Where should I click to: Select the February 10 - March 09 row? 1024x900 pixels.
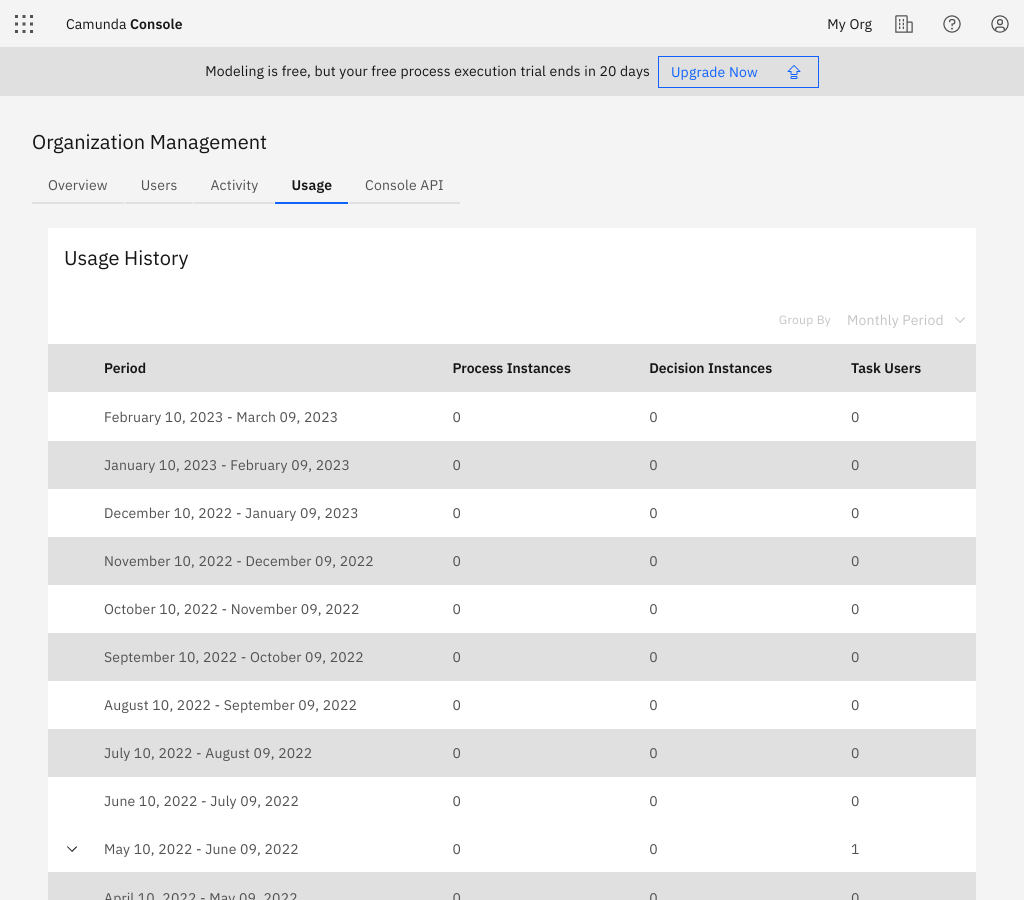pyautogui.click(x=220, y=417)
